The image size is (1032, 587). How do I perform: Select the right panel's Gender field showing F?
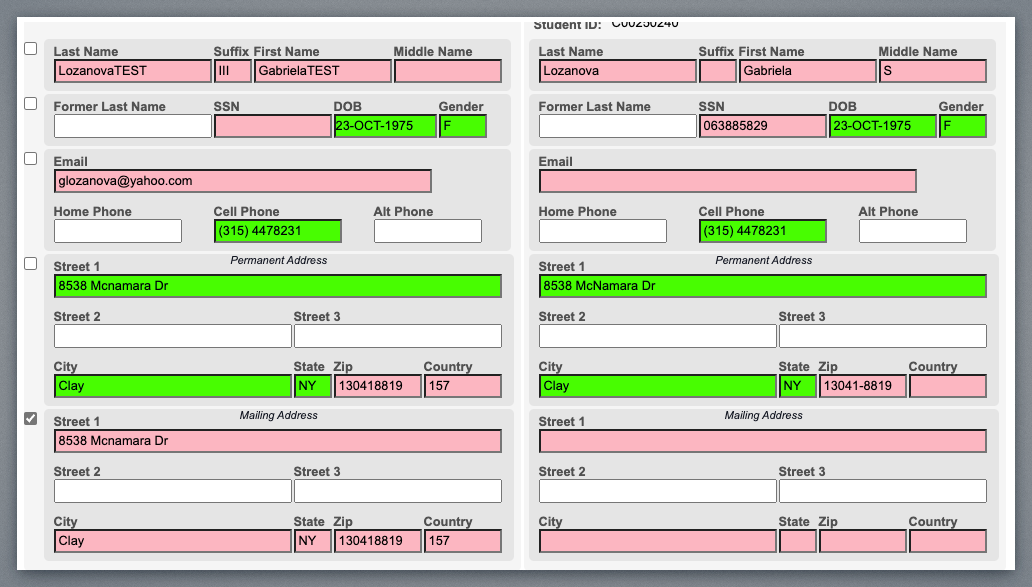coord(962,126)
